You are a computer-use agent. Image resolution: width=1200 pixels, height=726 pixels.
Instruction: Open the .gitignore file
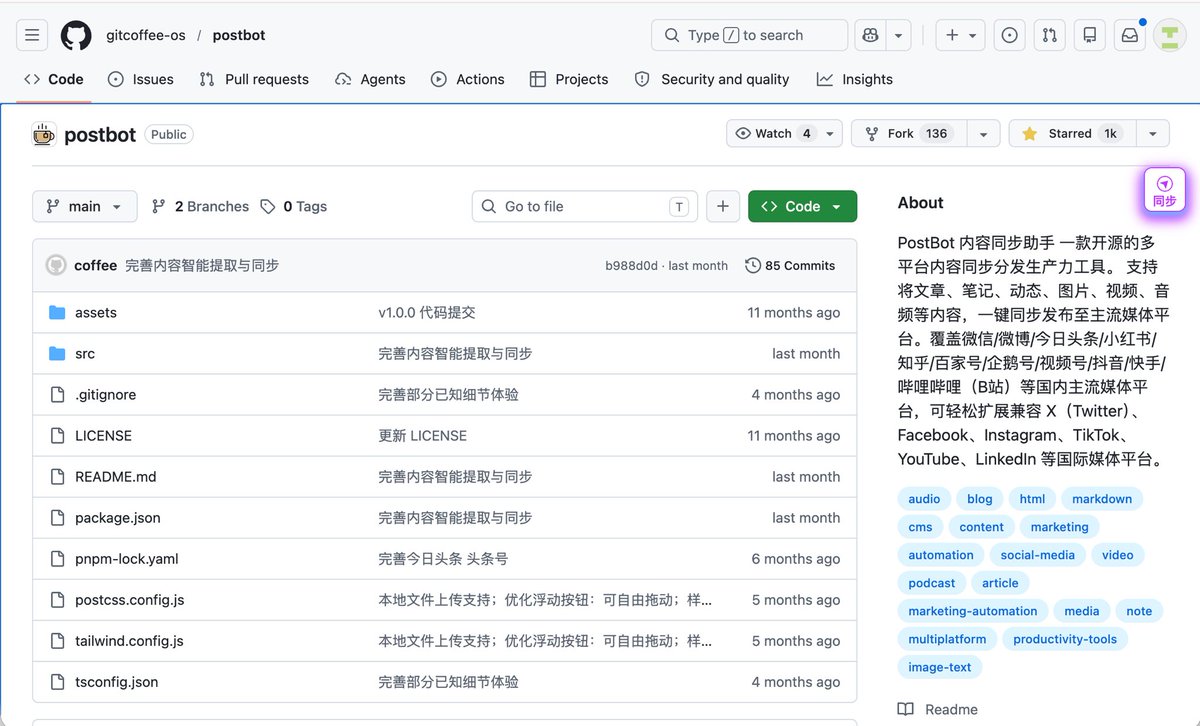105,394
